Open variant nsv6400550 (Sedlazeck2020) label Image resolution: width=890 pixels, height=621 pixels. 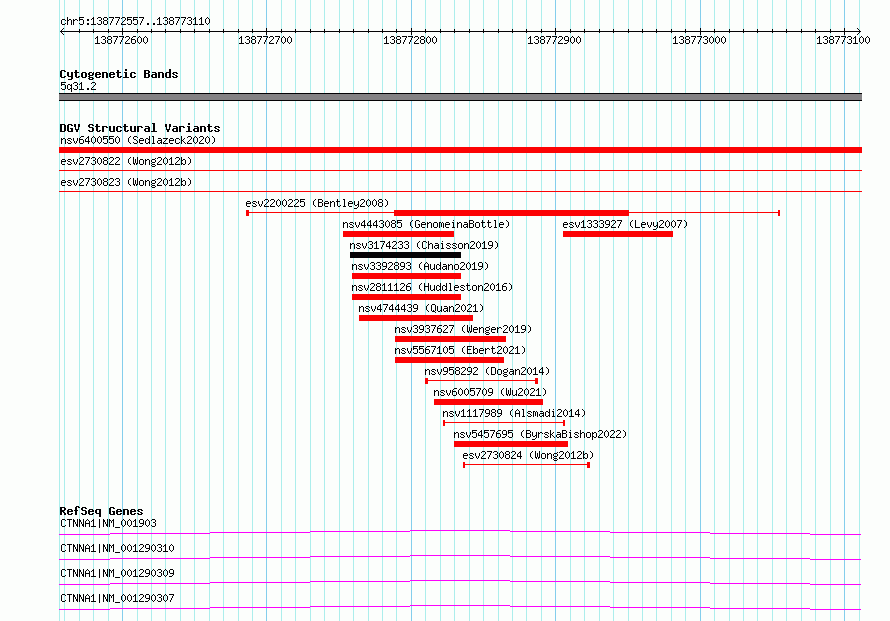tap(138, 140)
